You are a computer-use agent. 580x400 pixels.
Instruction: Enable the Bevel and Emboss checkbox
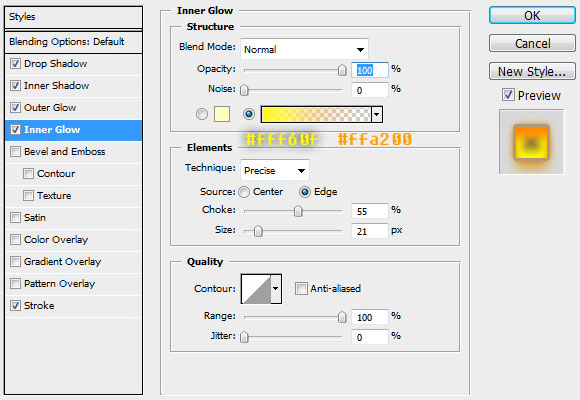coord(15,151)
